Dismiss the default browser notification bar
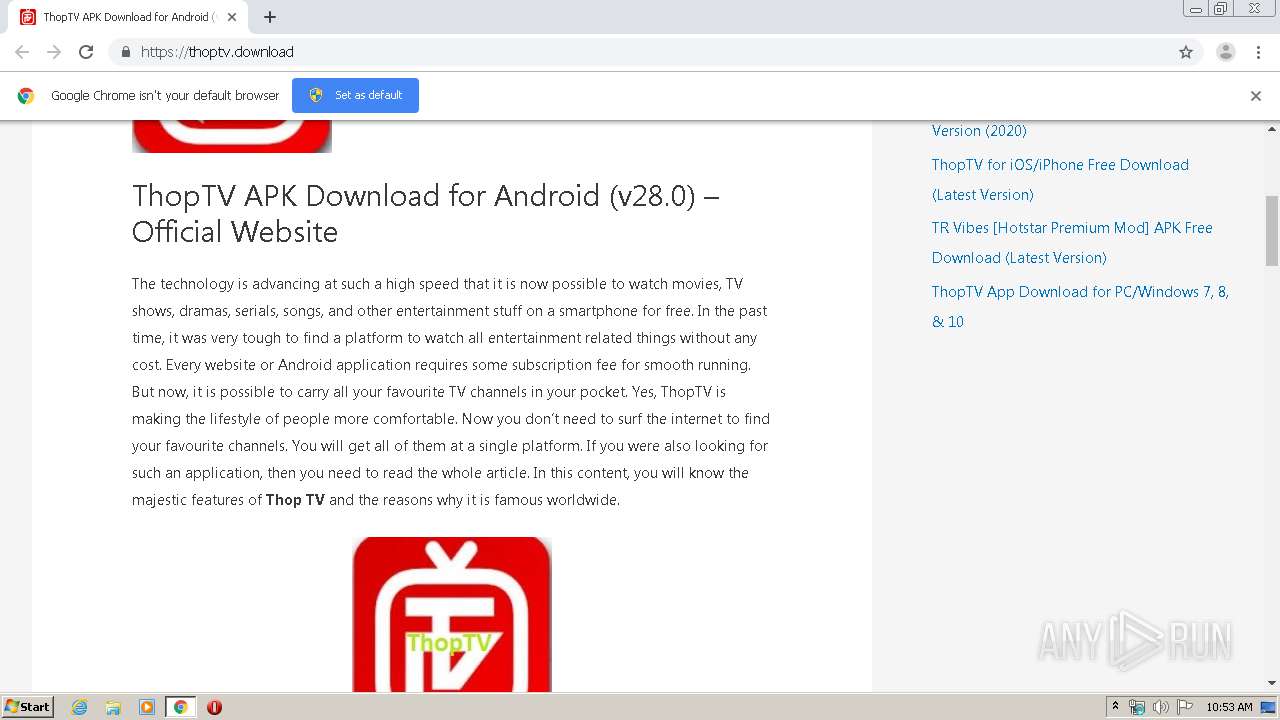The width and height of the screenshot is (1280, 720). (x=1256, y=96)
